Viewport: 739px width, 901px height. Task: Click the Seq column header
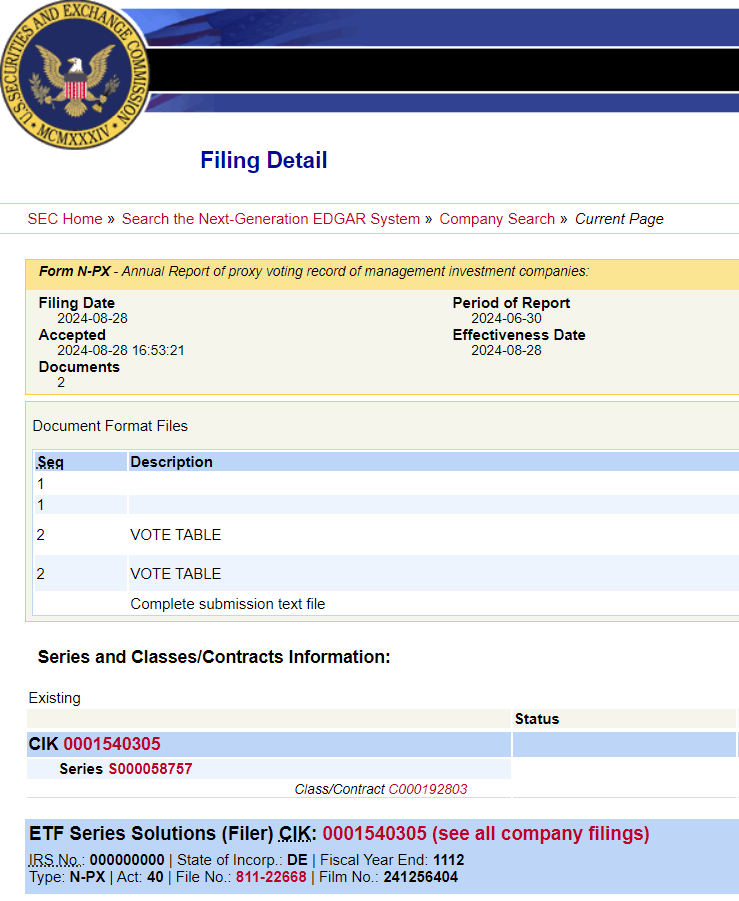pos(50,462)
